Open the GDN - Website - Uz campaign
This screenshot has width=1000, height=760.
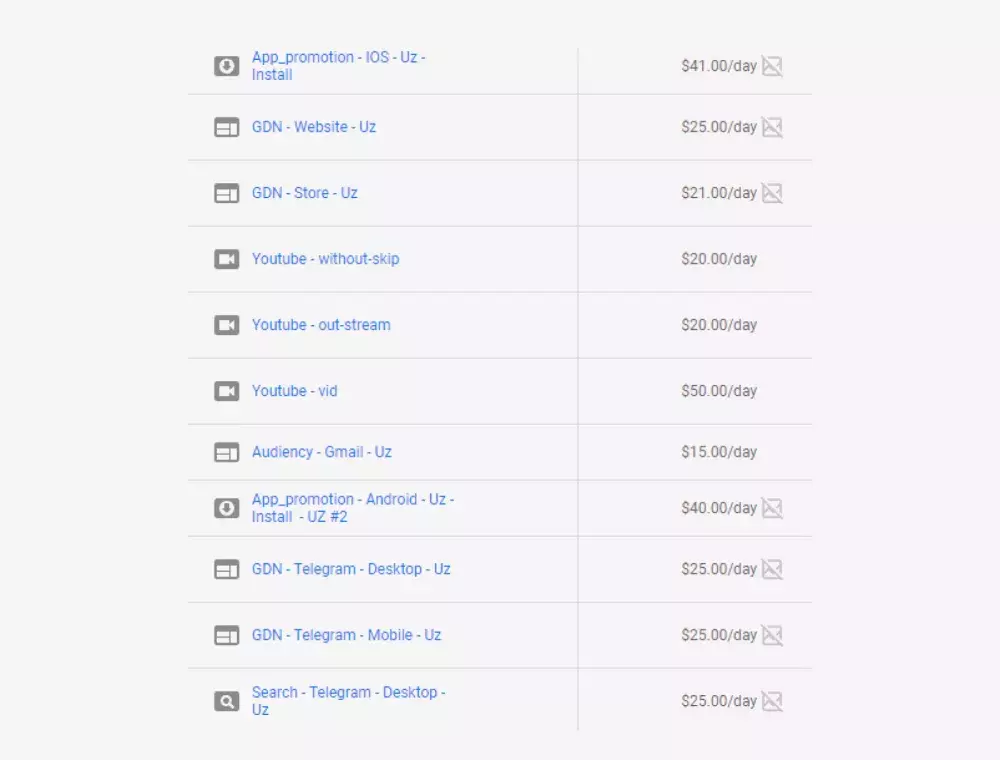[x=314, y=127]
